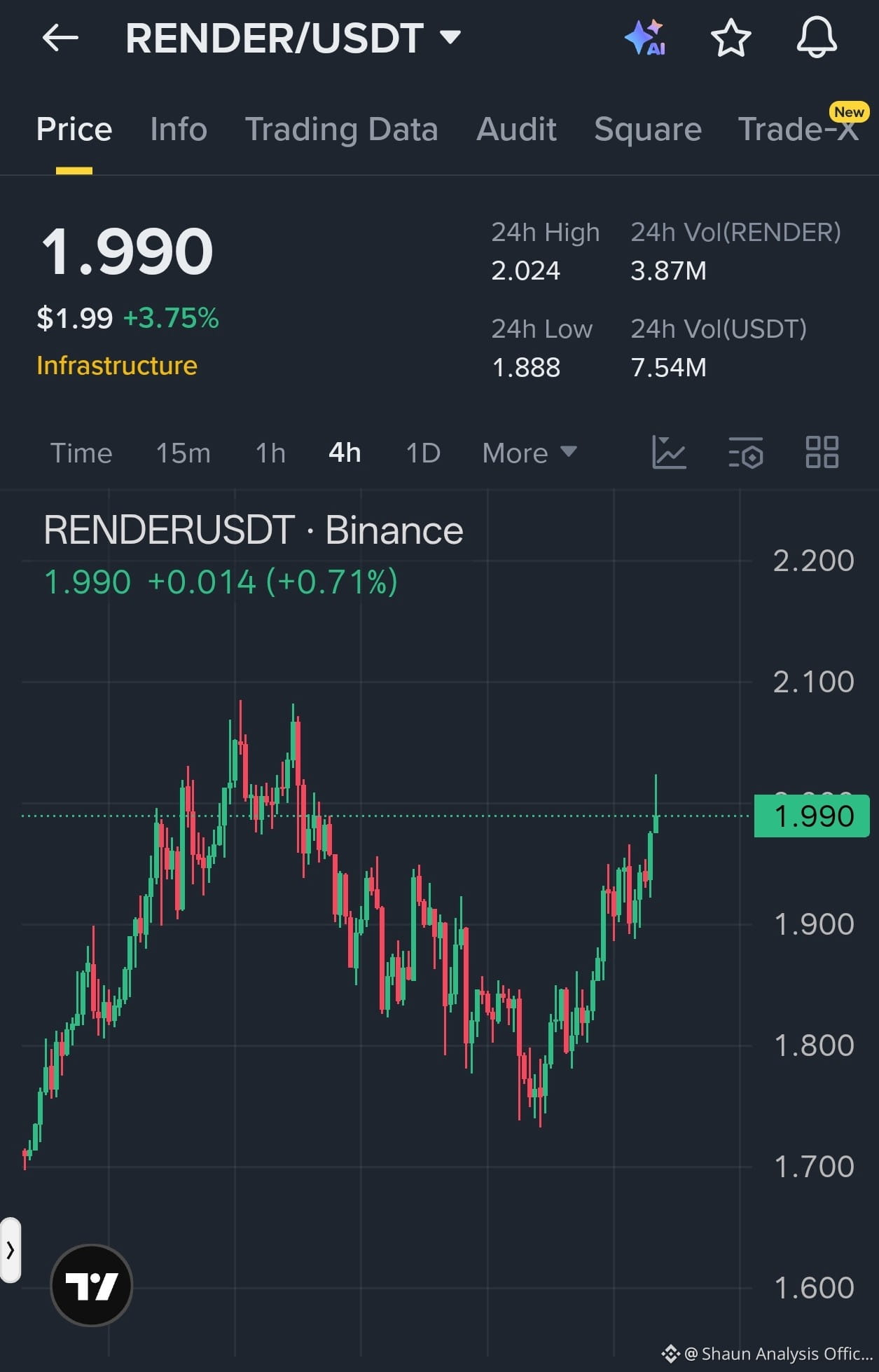879x1372 pixels.
Task: Expand the side panel chevron handle
Action: [x=10, y=1250]
